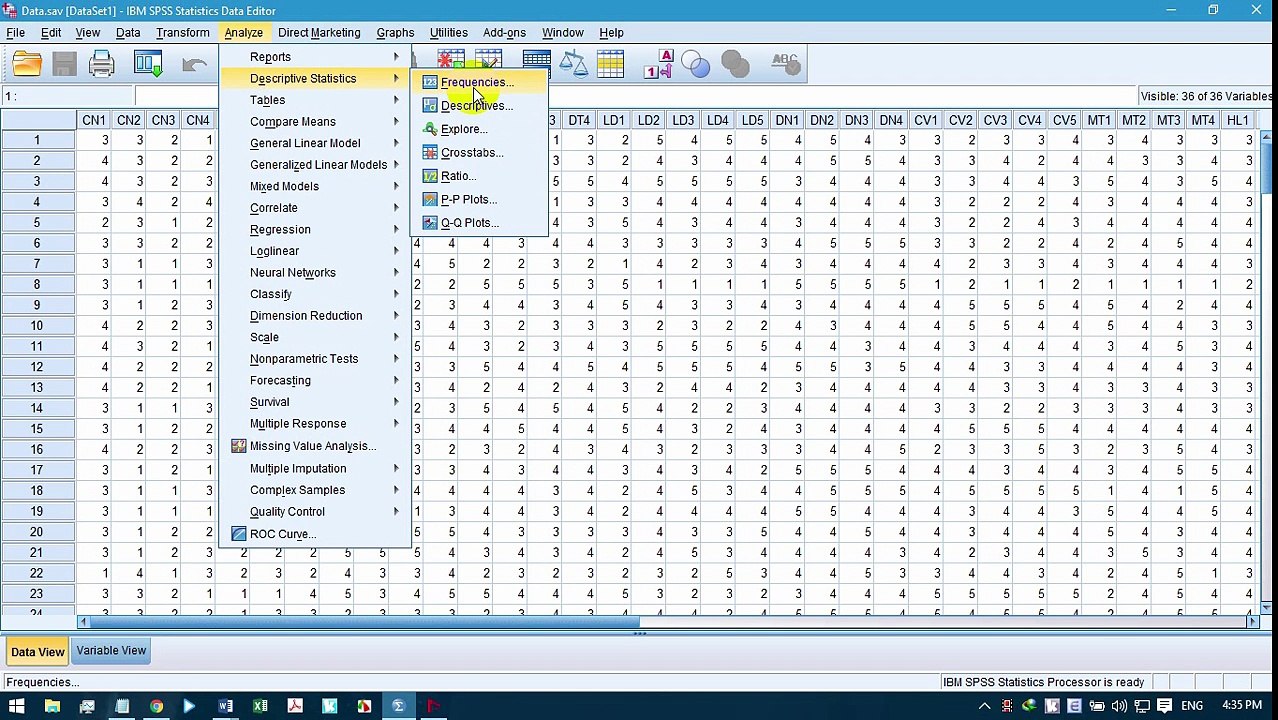Select the CV3 column header
The image size is (1278, 720).
coord(994,120)
